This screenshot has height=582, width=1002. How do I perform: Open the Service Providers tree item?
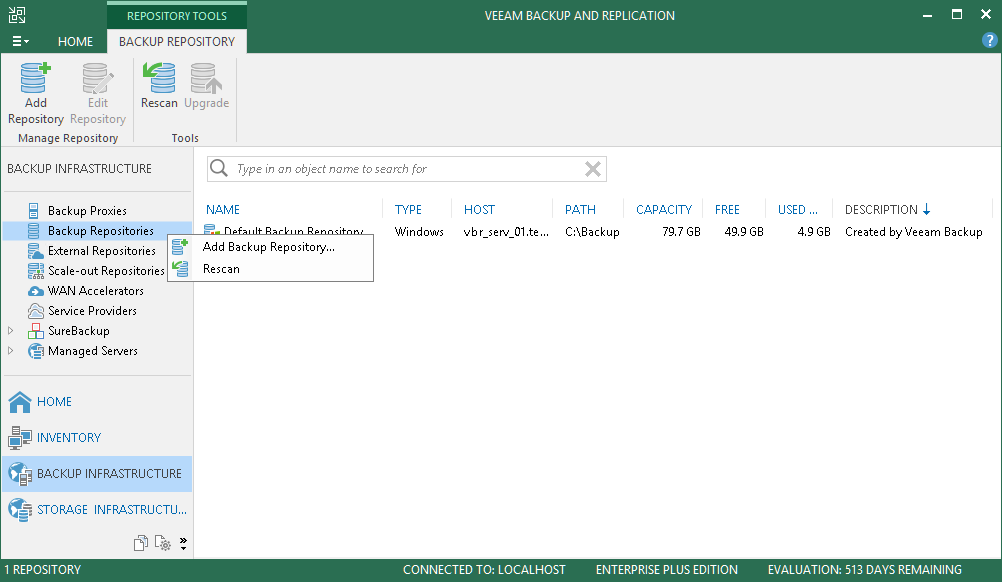click(x=93, y=311)
